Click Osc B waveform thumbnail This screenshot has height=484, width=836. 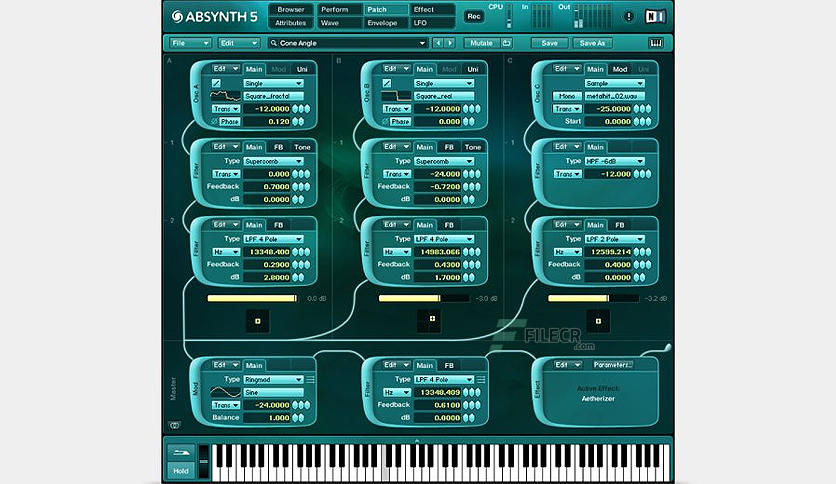(396, 96)
